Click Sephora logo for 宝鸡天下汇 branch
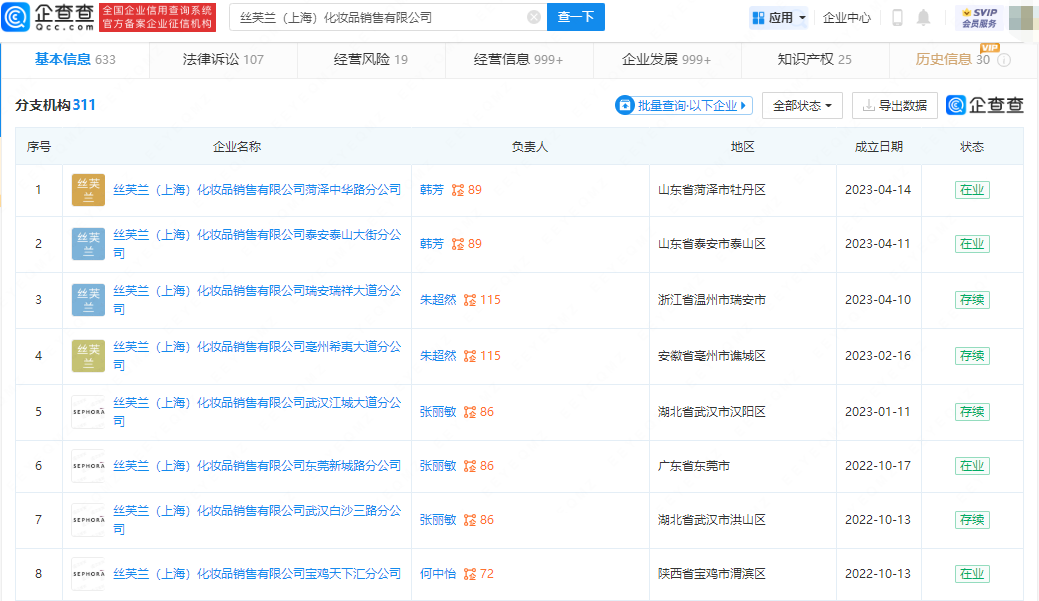The image size is (1039, 601). click(x=88, y=574)
